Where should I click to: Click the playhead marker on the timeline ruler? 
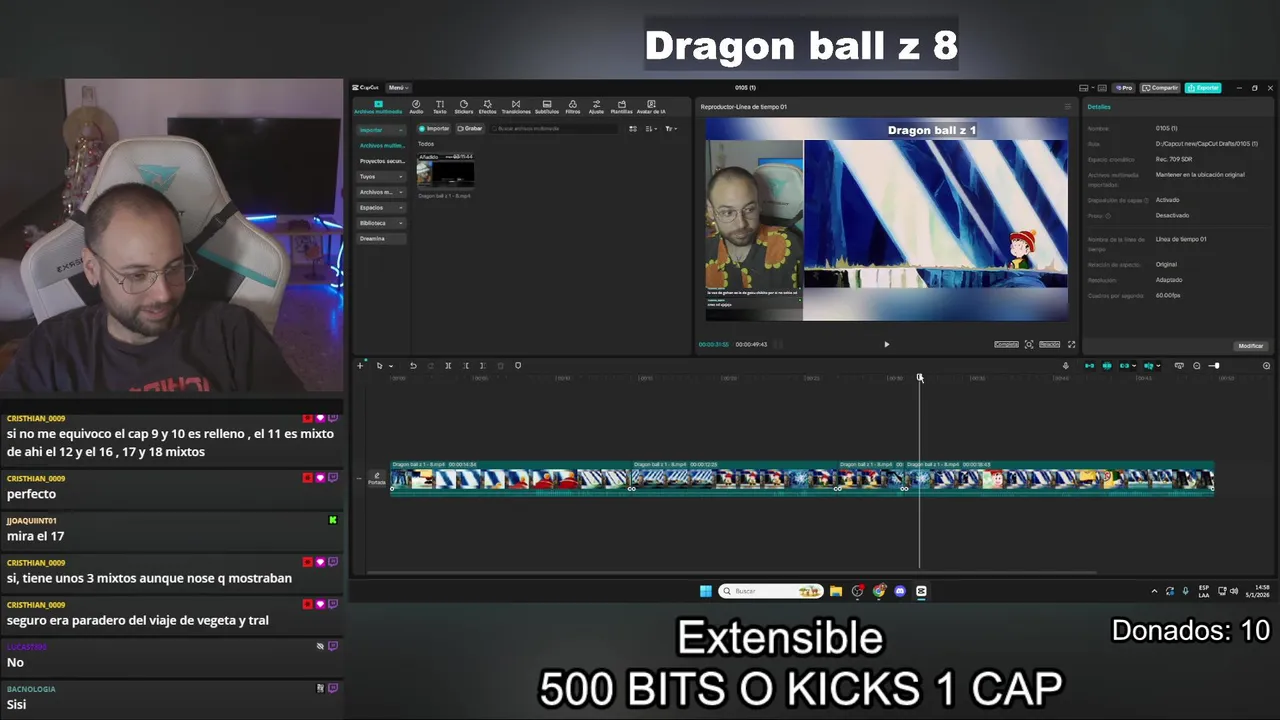point(920,378)
